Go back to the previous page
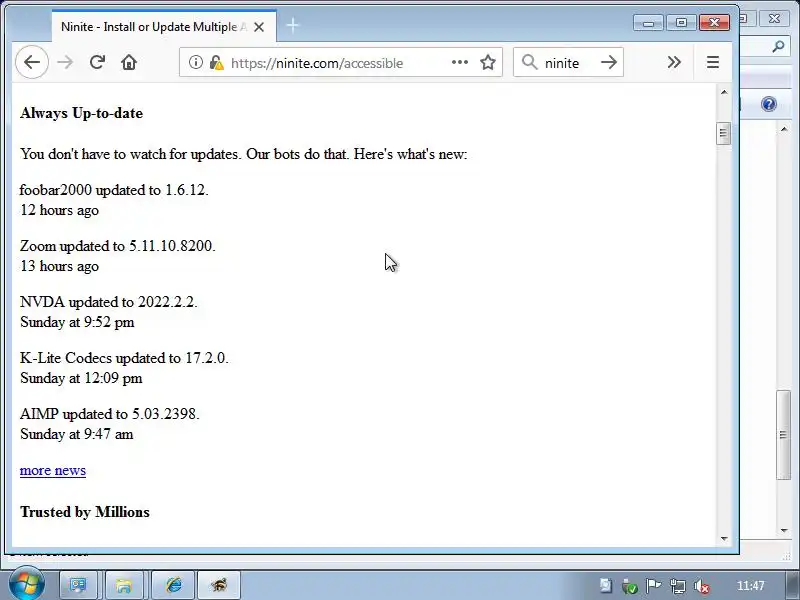This screenshot has width=800, height=600. tap(32, 62)
